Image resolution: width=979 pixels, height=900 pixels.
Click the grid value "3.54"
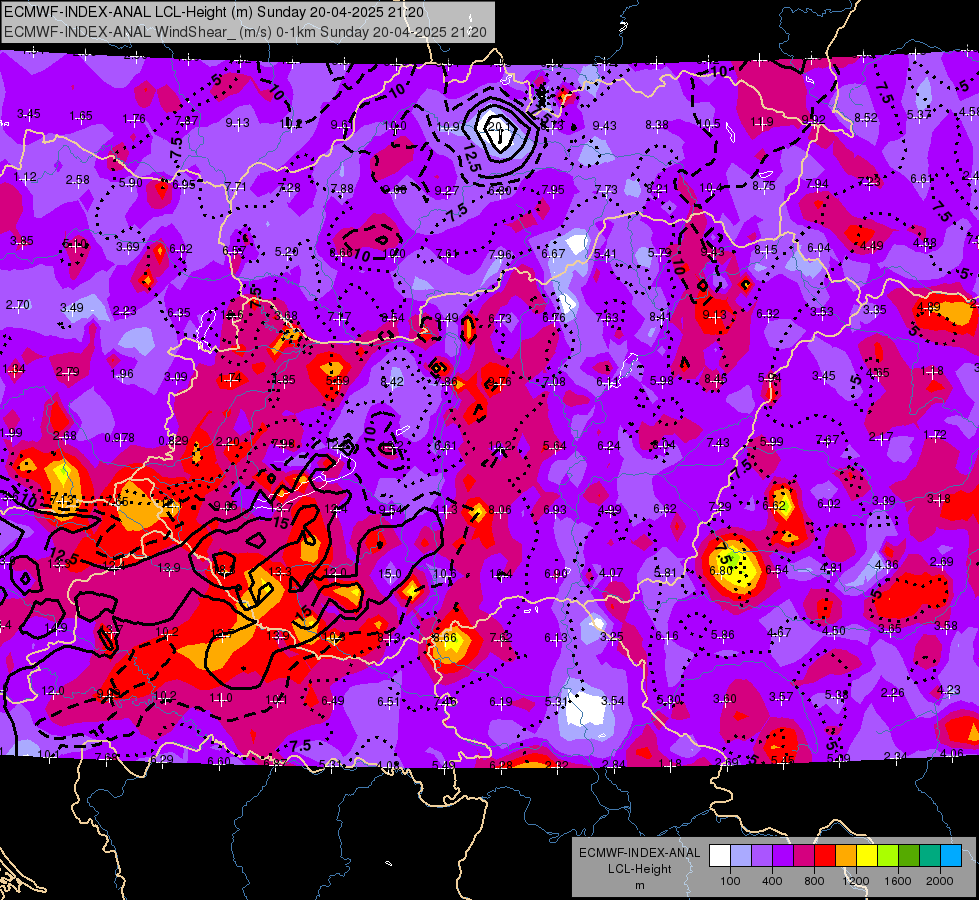pos(612,701)
